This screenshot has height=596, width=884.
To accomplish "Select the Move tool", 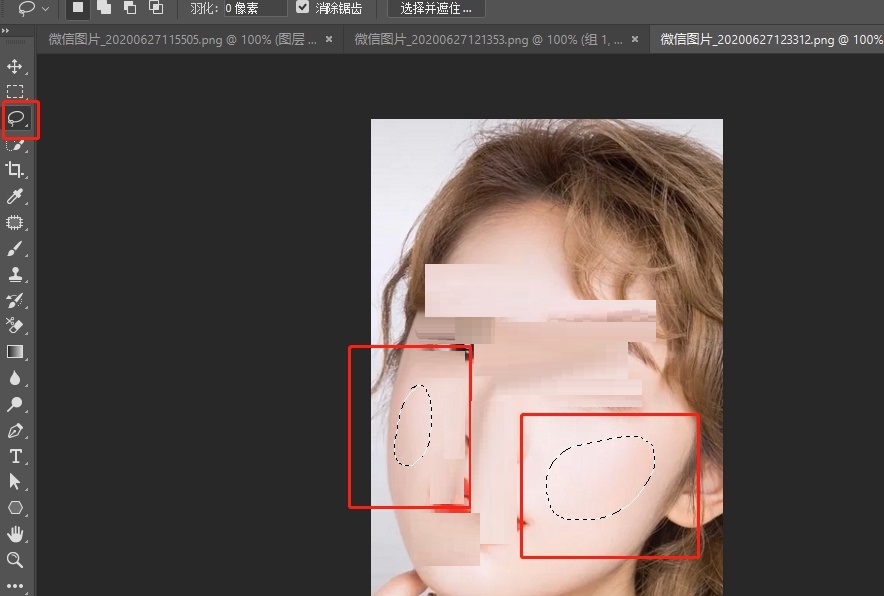I will click(x=15, y=67).
